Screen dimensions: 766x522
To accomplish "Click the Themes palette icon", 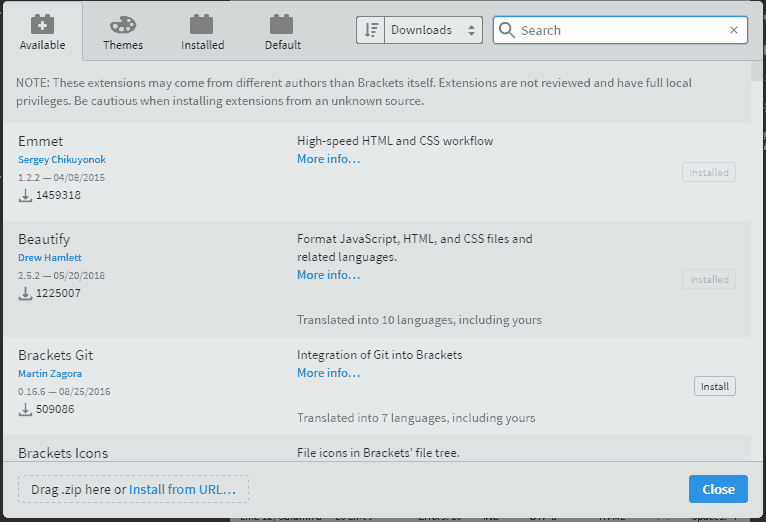I will click(123, 24).
